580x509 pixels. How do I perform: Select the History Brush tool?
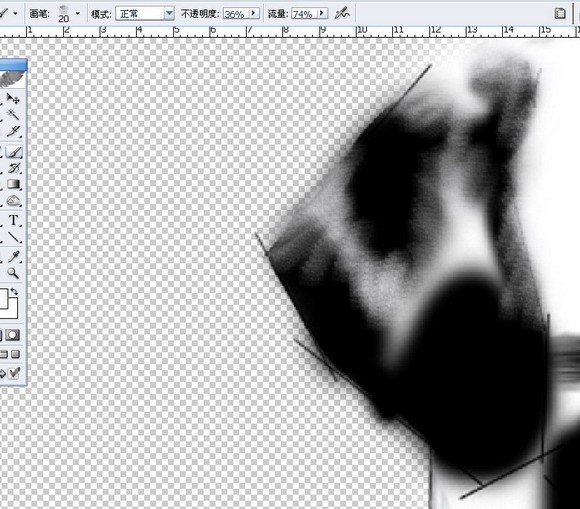[x=14, y=168]
